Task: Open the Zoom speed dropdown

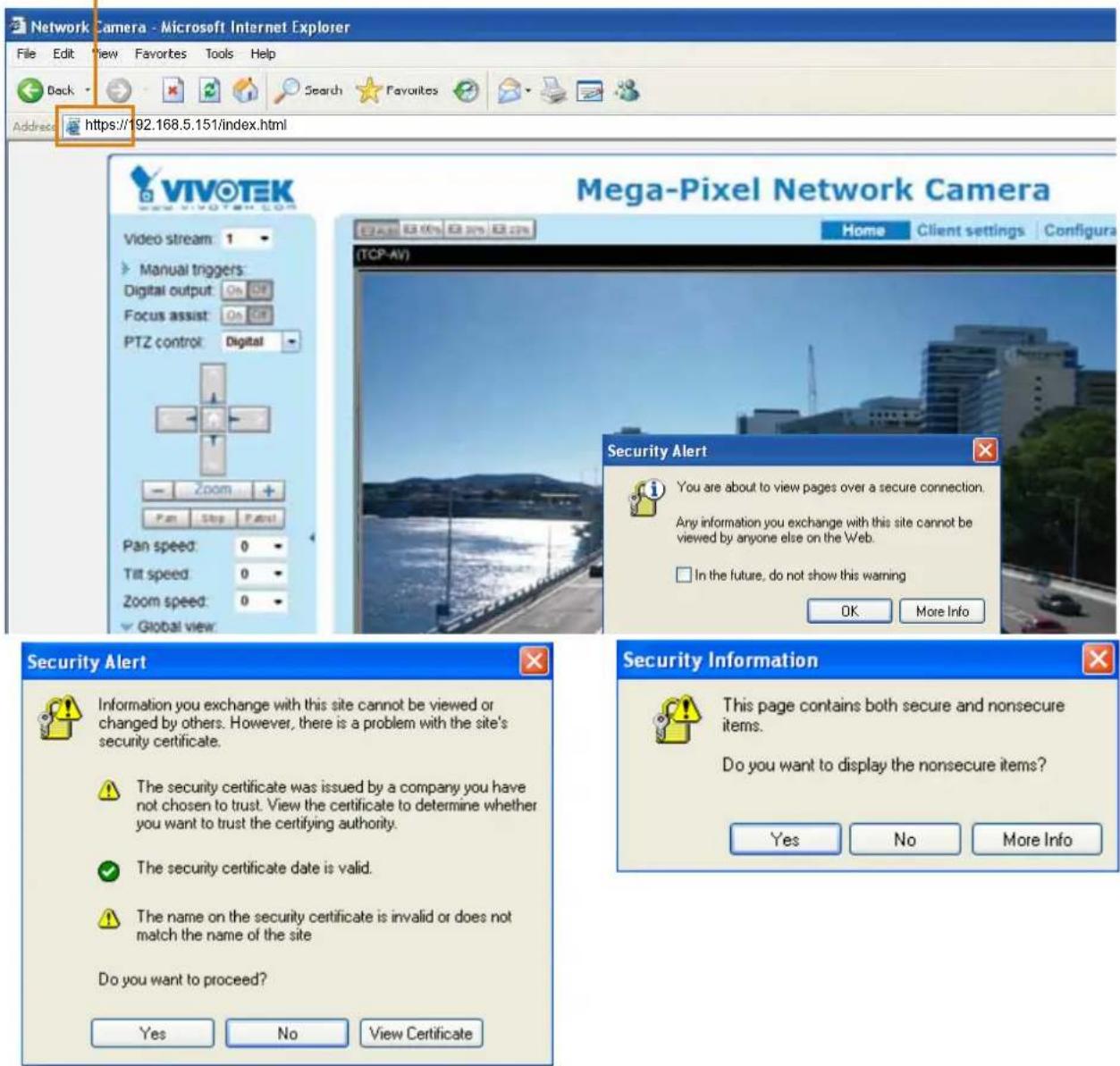Action: (x=261, y=601)
